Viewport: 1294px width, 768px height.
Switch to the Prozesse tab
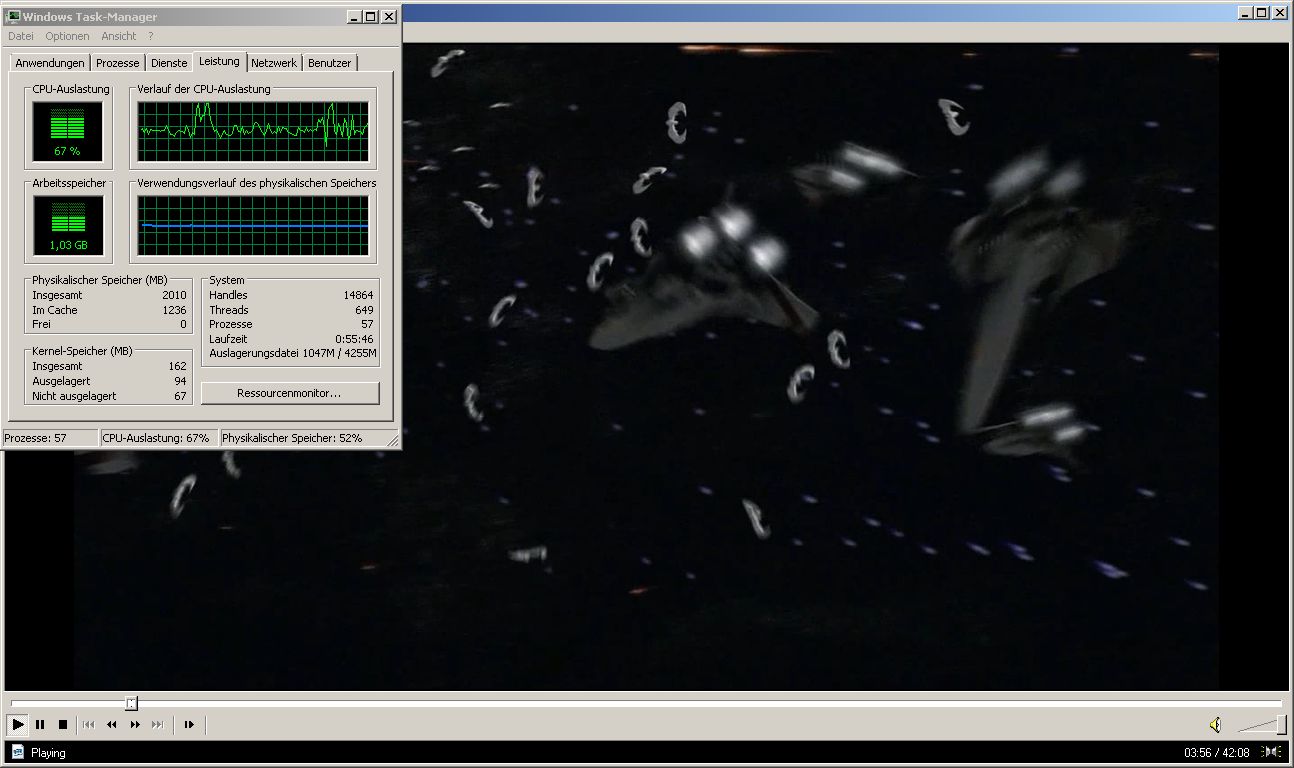click(x=117, y=63)
